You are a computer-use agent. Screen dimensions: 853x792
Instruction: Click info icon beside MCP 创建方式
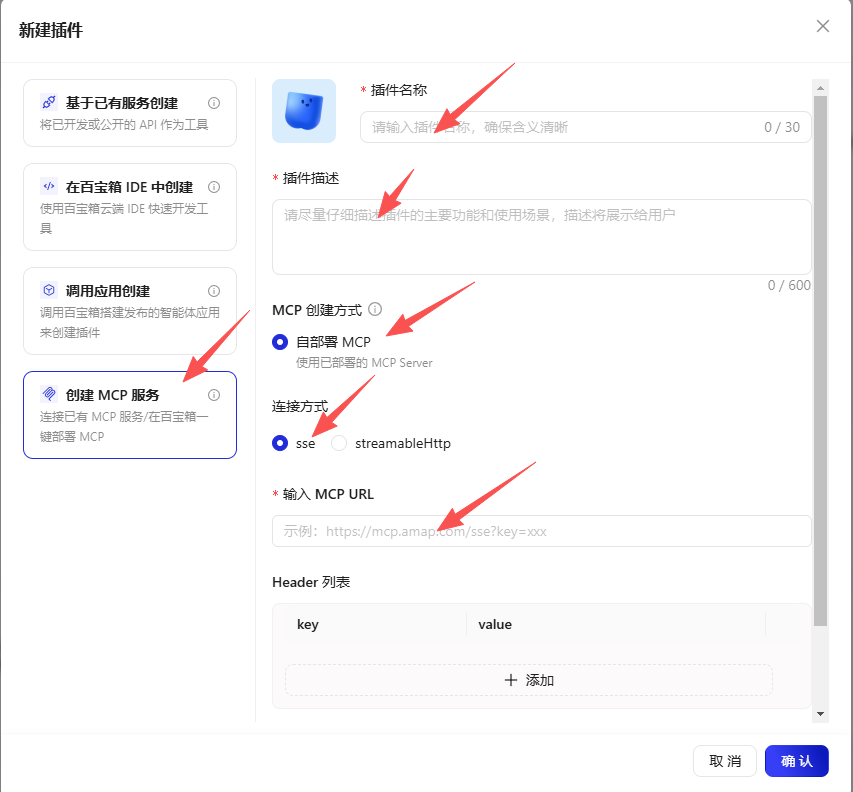coord(375,309)
